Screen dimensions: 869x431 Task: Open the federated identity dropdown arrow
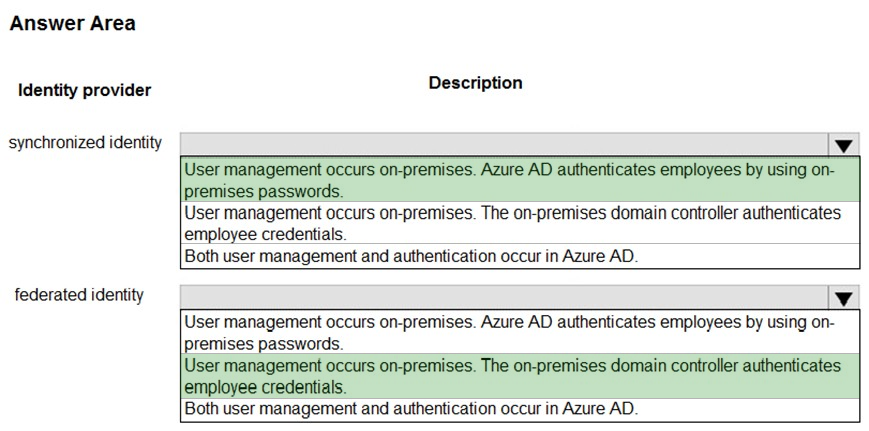(x=844, y=299)
